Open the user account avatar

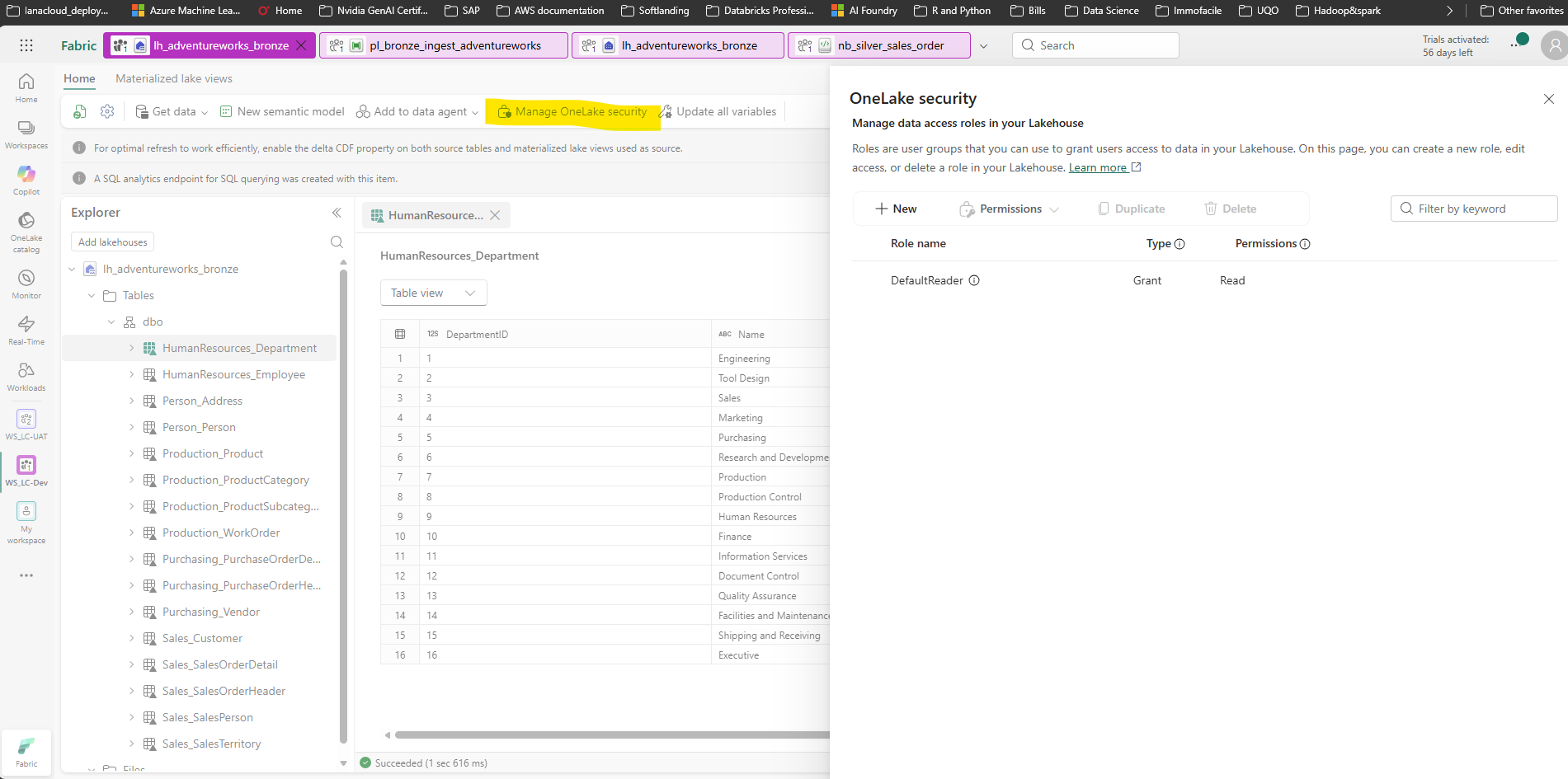tap(1554, 45)
